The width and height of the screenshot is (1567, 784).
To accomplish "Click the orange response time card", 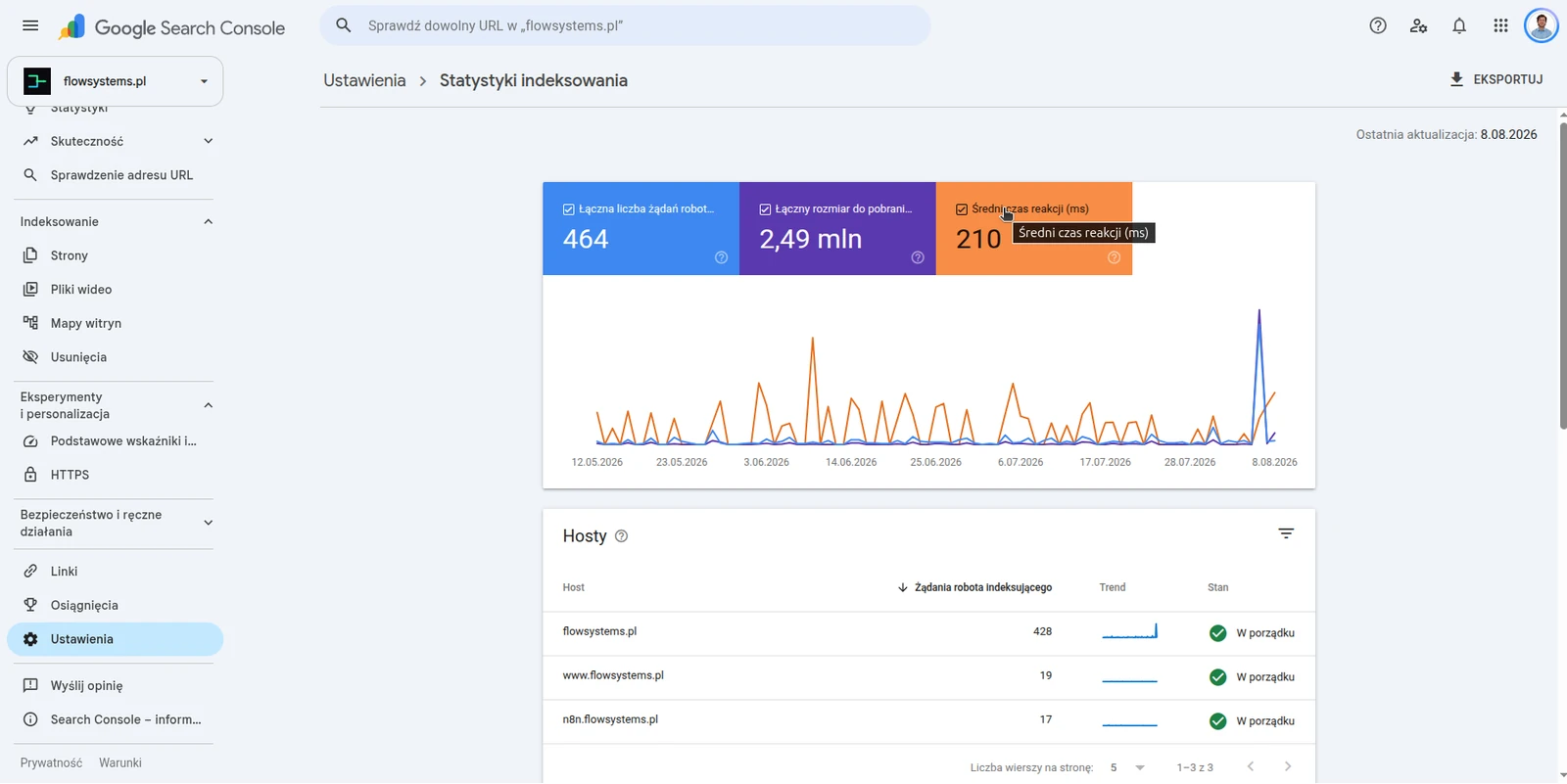I will tap(1034, 229).
